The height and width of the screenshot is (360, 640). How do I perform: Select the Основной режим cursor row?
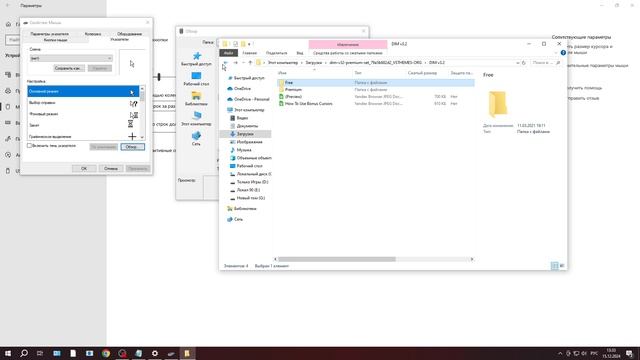coord(83,91)
